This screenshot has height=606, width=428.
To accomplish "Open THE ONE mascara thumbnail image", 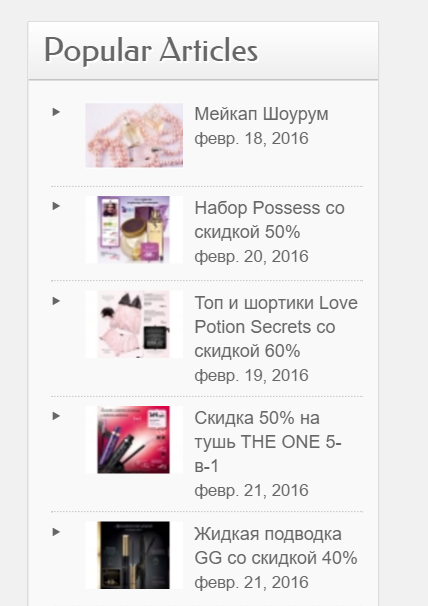I will (x=134, y=440).
